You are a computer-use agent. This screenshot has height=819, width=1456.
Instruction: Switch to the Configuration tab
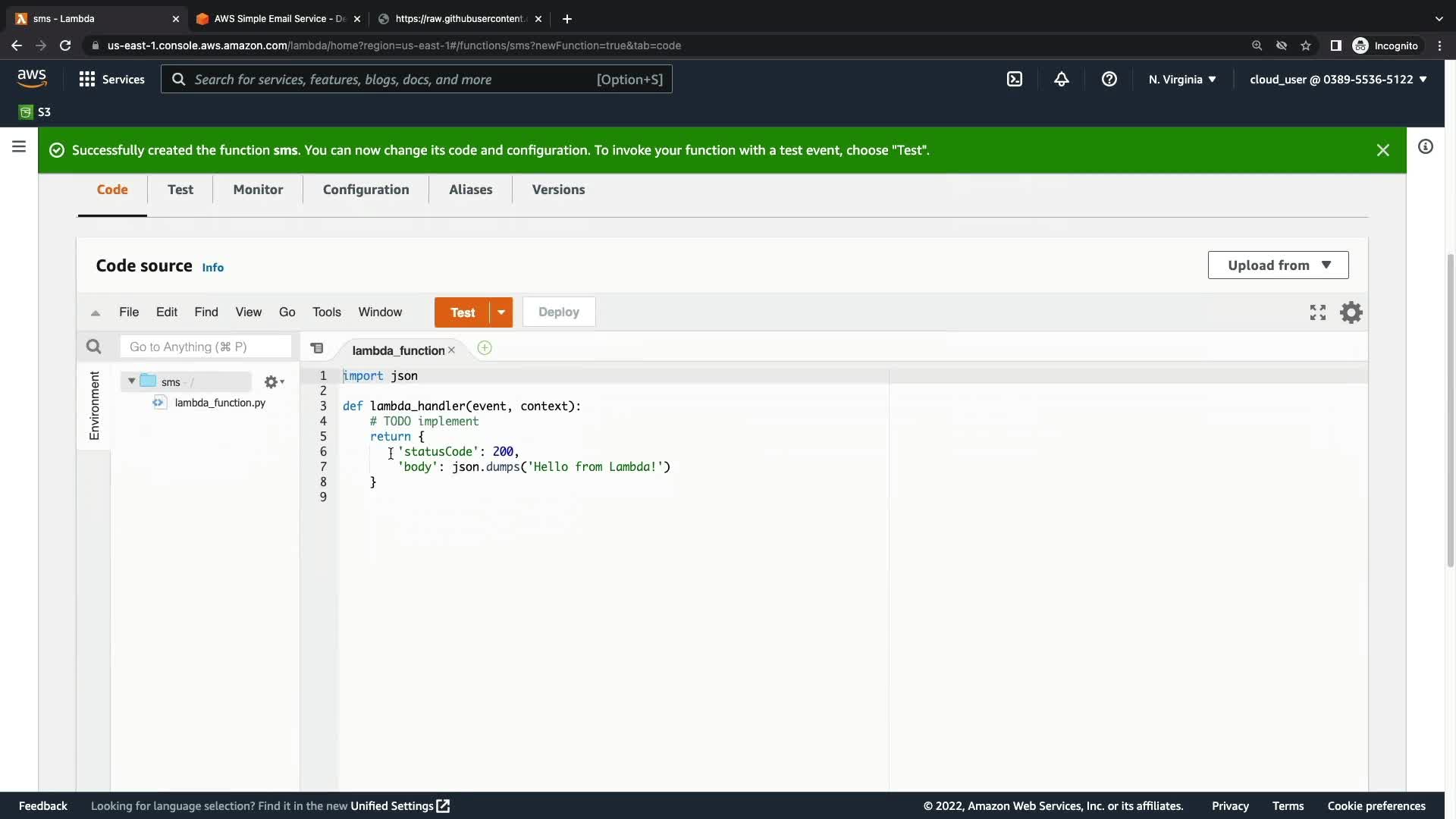click(366, 190)
